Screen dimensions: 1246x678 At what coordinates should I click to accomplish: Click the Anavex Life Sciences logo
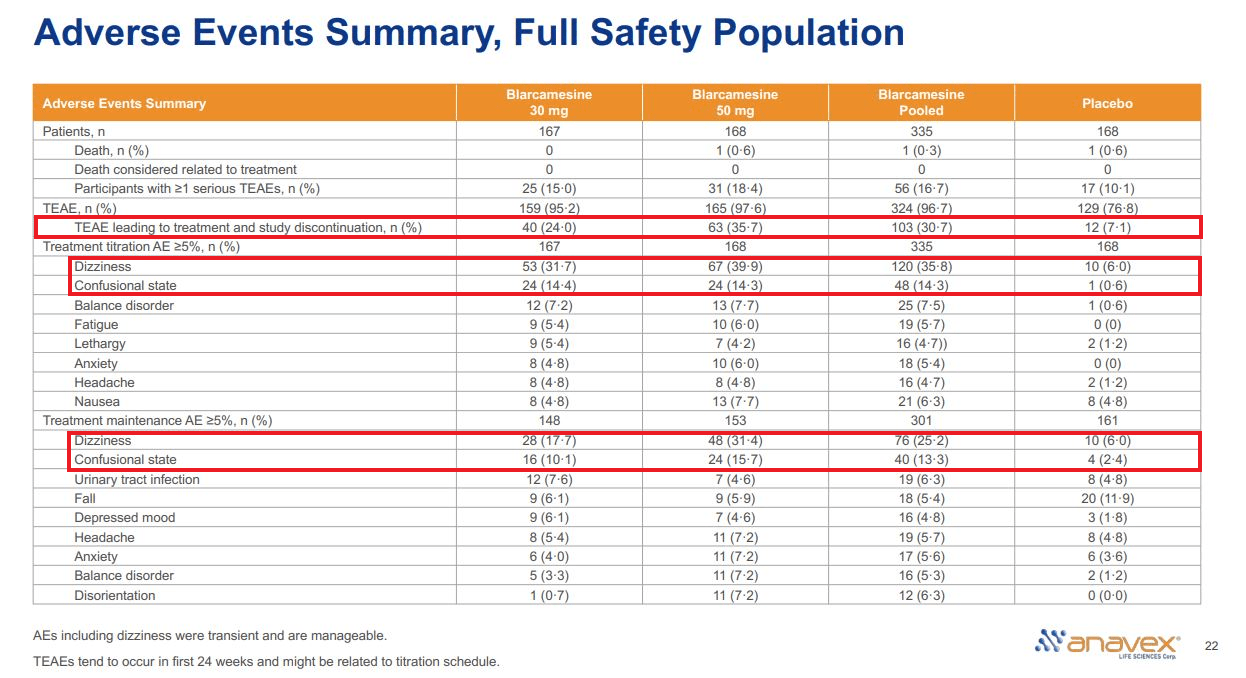coord(1110,645)
